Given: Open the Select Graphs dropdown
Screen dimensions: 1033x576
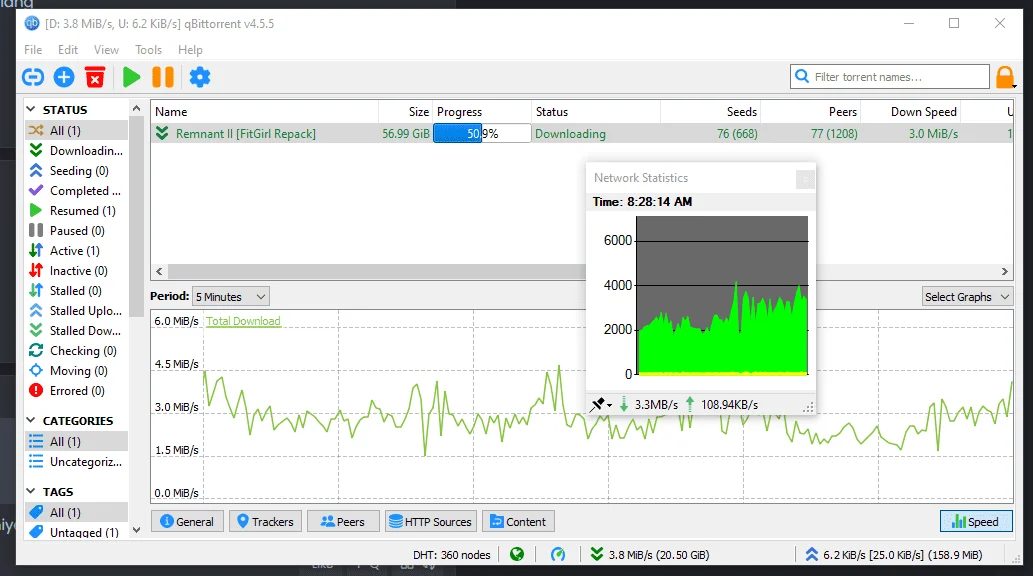Looking at the screenshot, I should (x=967, y=297).
